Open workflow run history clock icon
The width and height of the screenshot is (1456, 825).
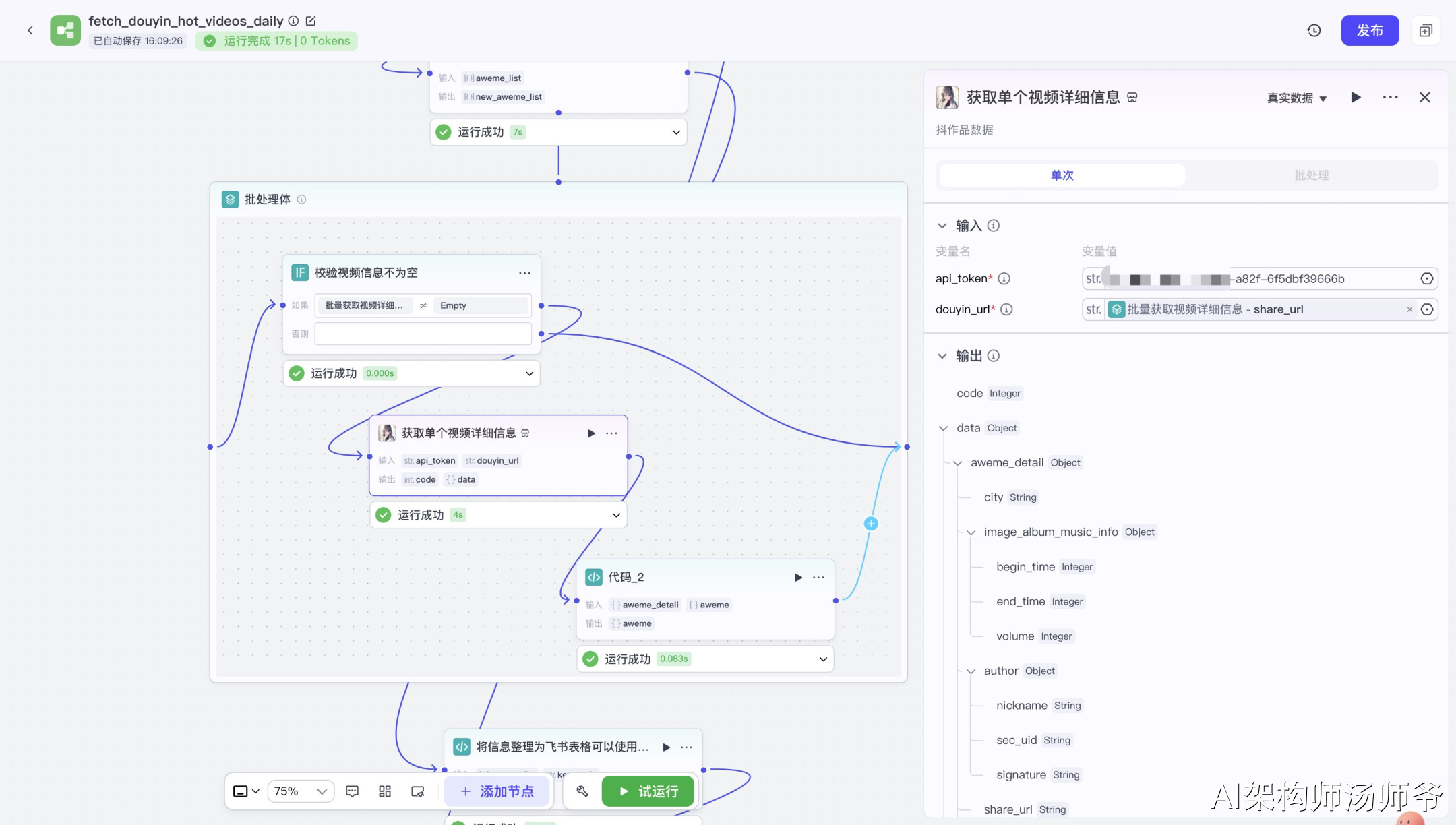[x=1314, y=30]
